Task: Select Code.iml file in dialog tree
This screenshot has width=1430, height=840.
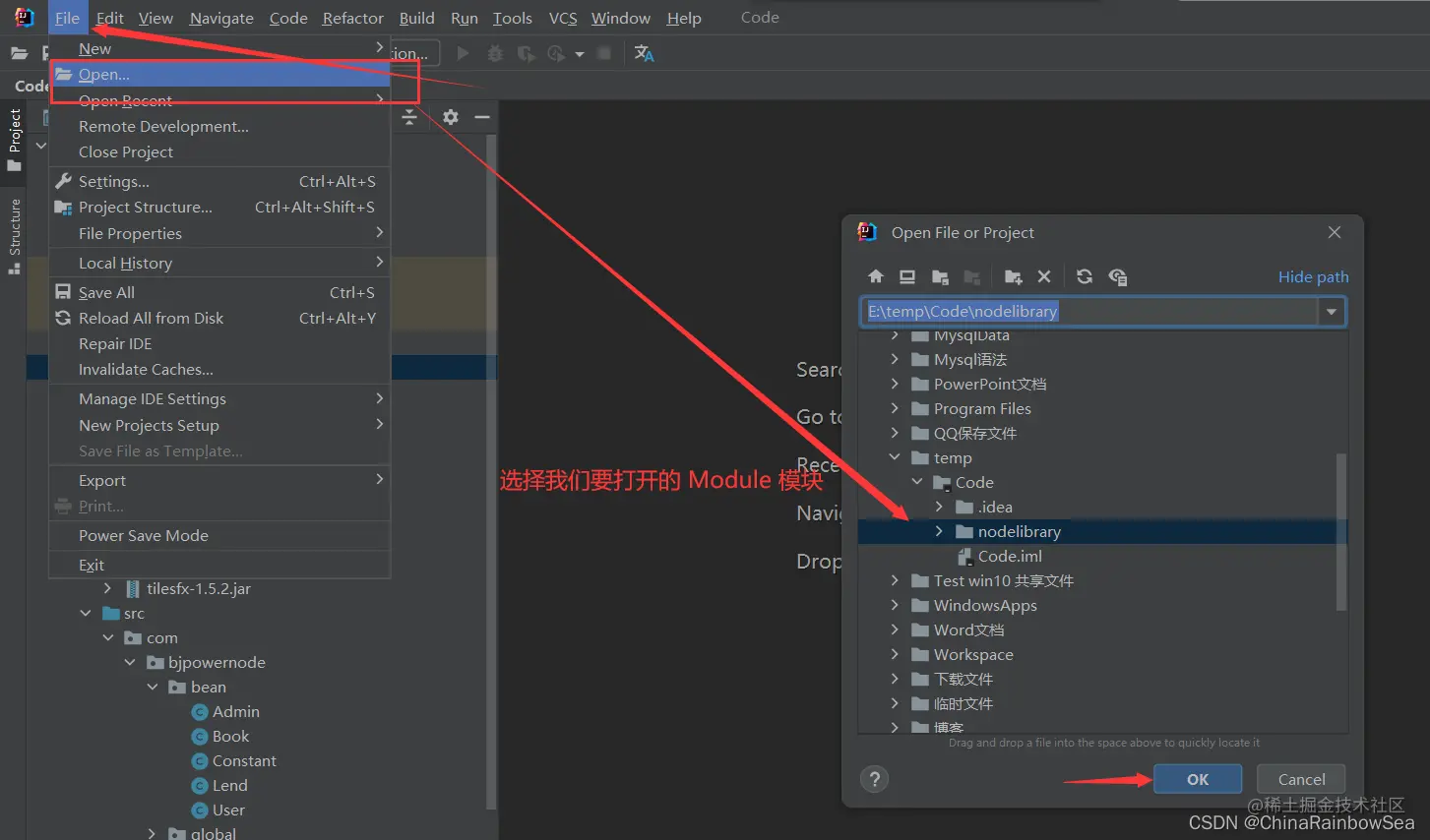Action: [1010, 556]
